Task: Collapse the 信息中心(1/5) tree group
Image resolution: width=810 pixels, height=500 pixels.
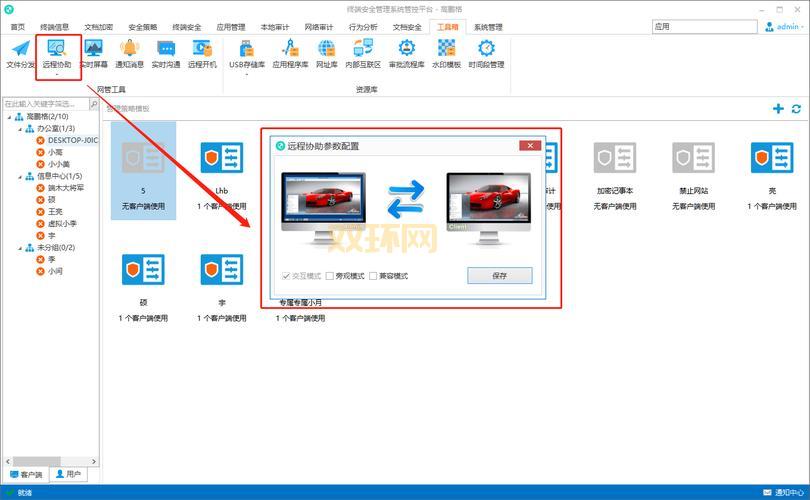Action: click(x=19, y=176)
